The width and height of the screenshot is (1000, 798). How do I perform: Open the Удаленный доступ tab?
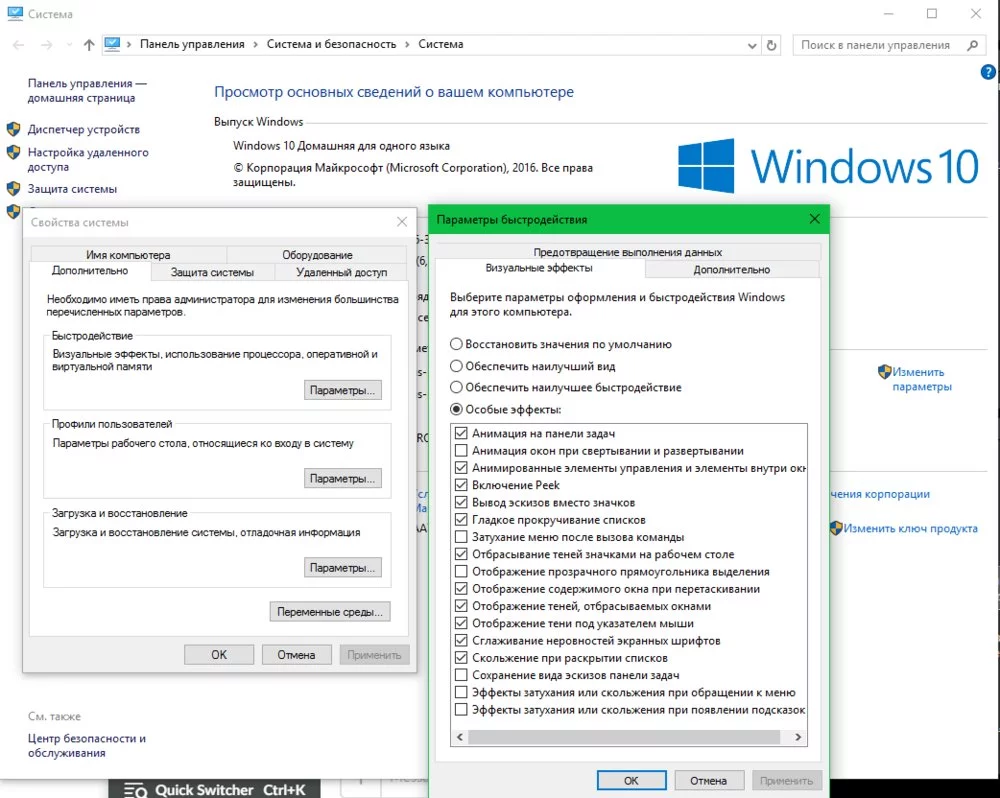tap(341, 272)
